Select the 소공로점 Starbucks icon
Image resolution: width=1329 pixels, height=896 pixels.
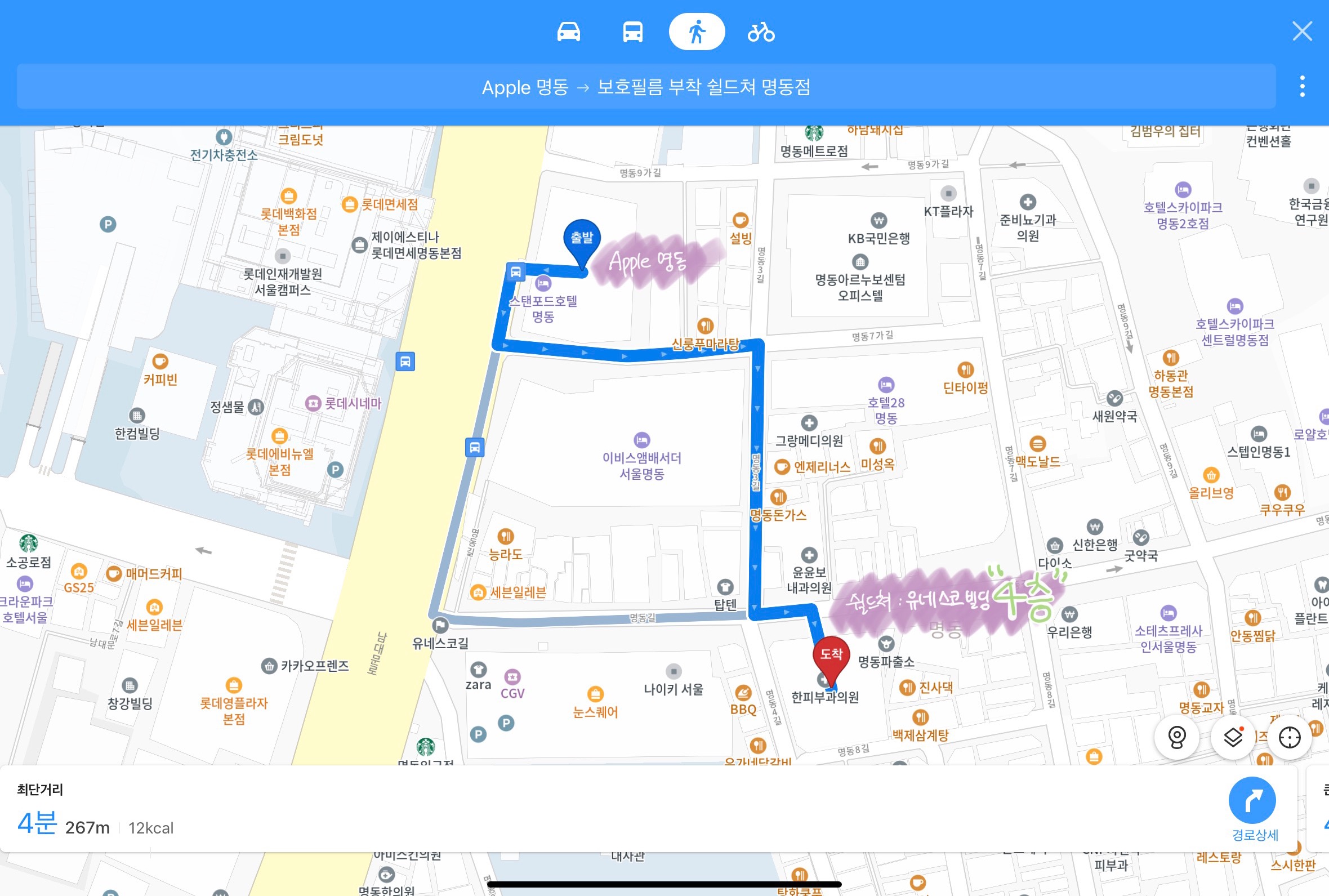pyautogui.click(x=29, y=543)
